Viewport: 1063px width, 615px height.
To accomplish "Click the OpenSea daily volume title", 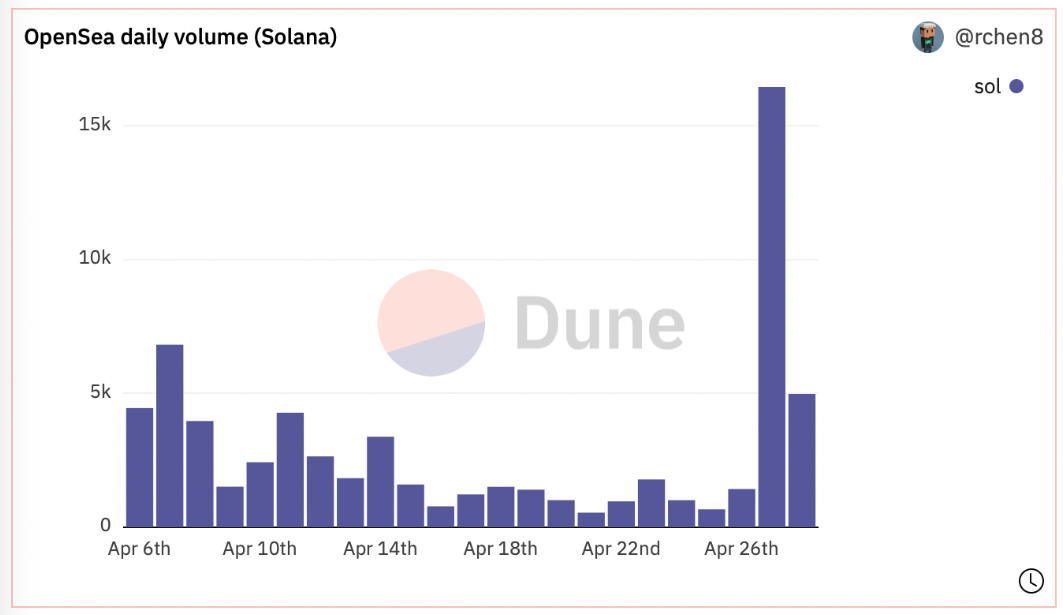I will pyautogui.click(x=180, y=38).
